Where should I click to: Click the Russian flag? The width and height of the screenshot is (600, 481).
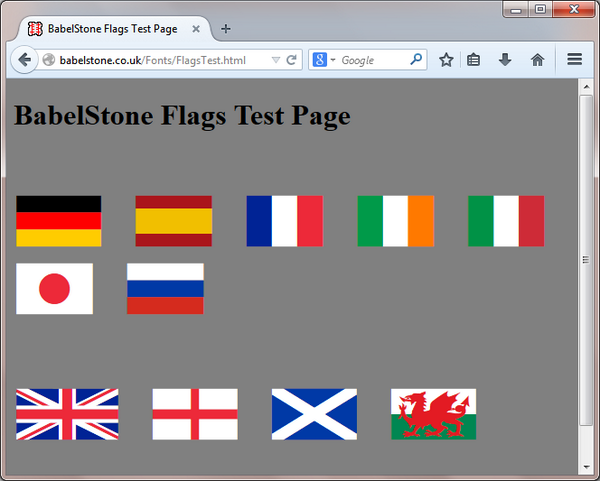tap(165, 289)
